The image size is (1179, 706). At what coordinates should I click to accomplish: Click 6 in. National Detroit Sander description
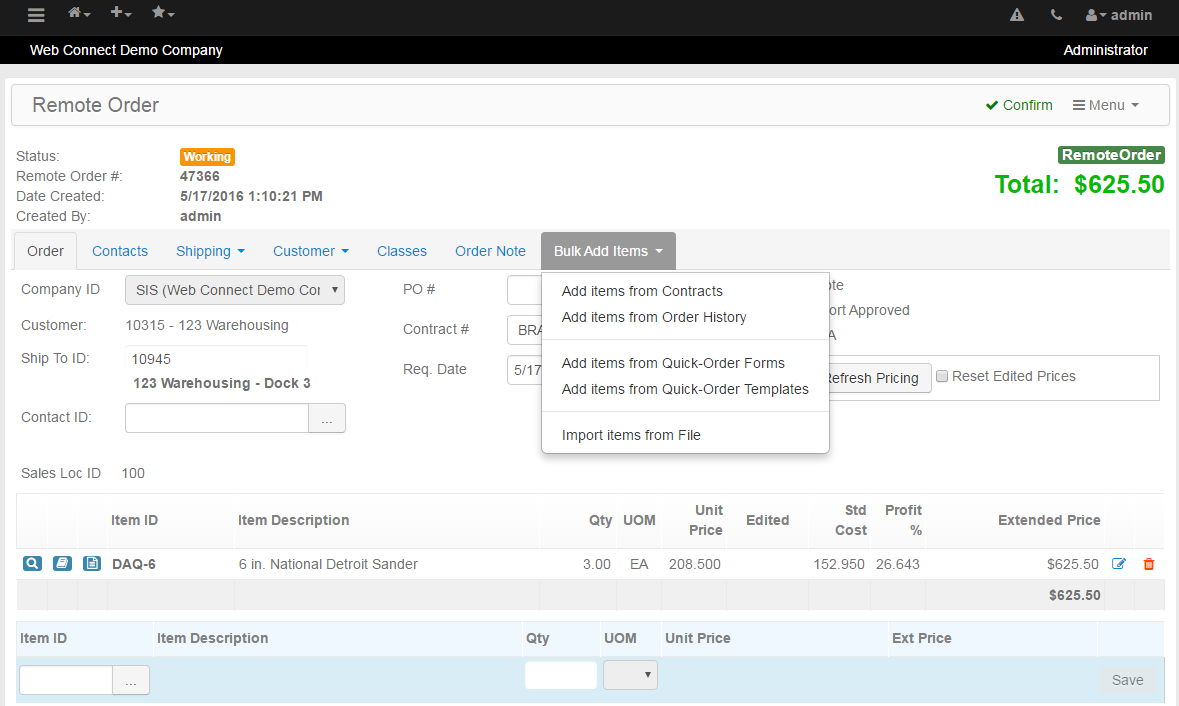[328, 564]
